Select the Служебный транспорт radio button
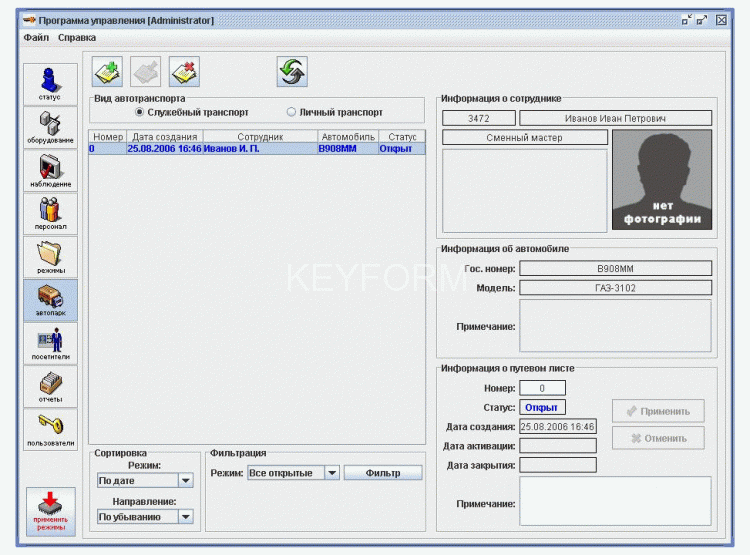750x555 pixels. pyautogui.click(x=139, y=113)
